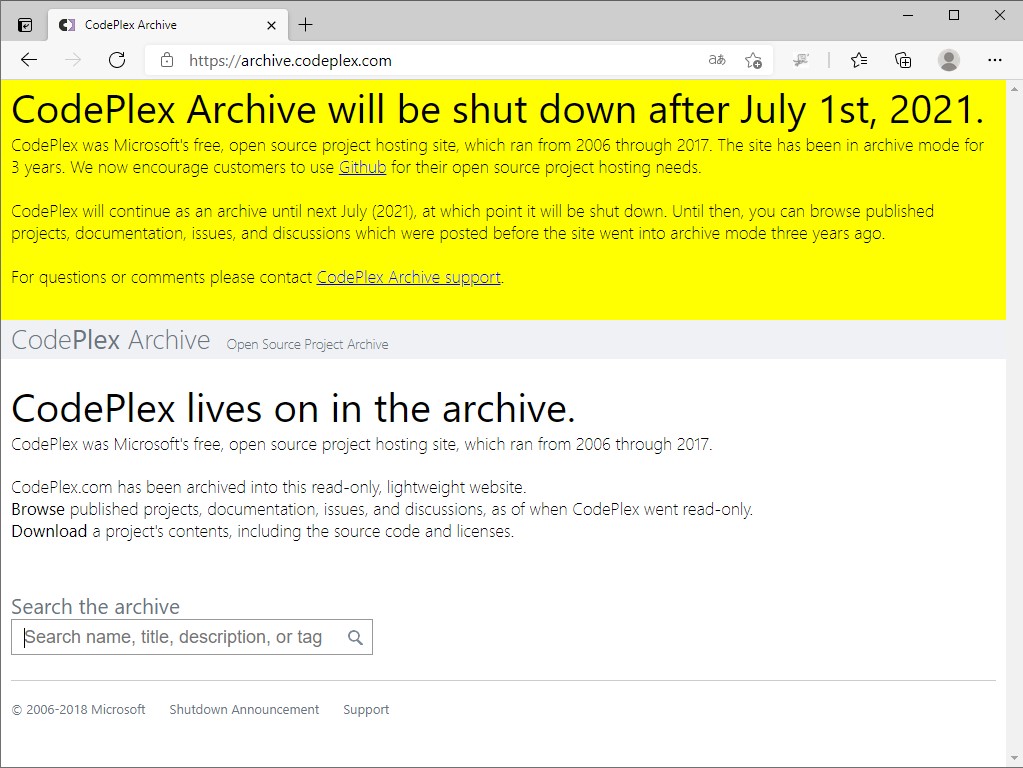Click the translate page icon
1023x768 pixels.
(716, 60)
